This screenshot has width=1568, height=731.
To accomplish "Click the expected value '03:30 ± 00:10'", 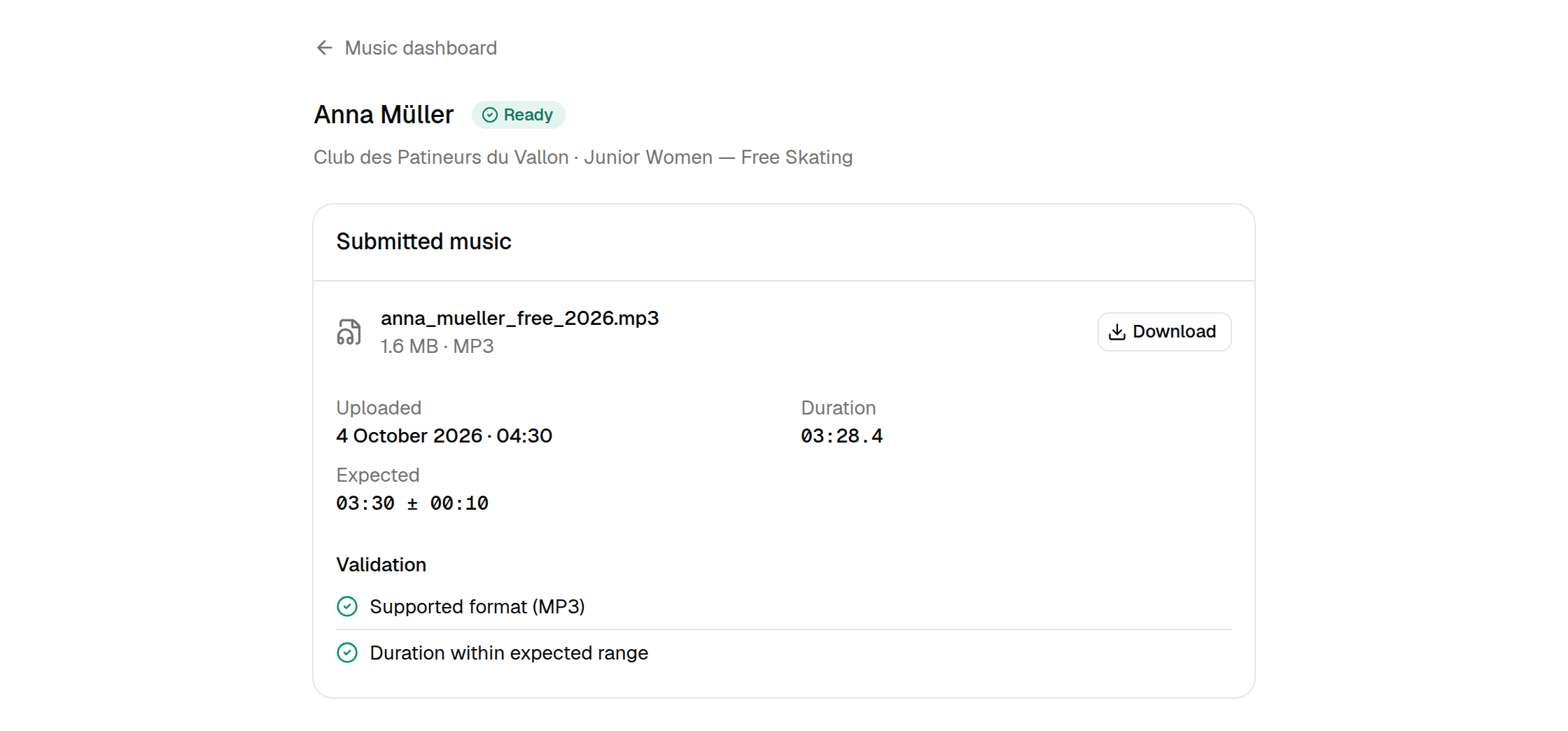I will click(x=412, y=503).
